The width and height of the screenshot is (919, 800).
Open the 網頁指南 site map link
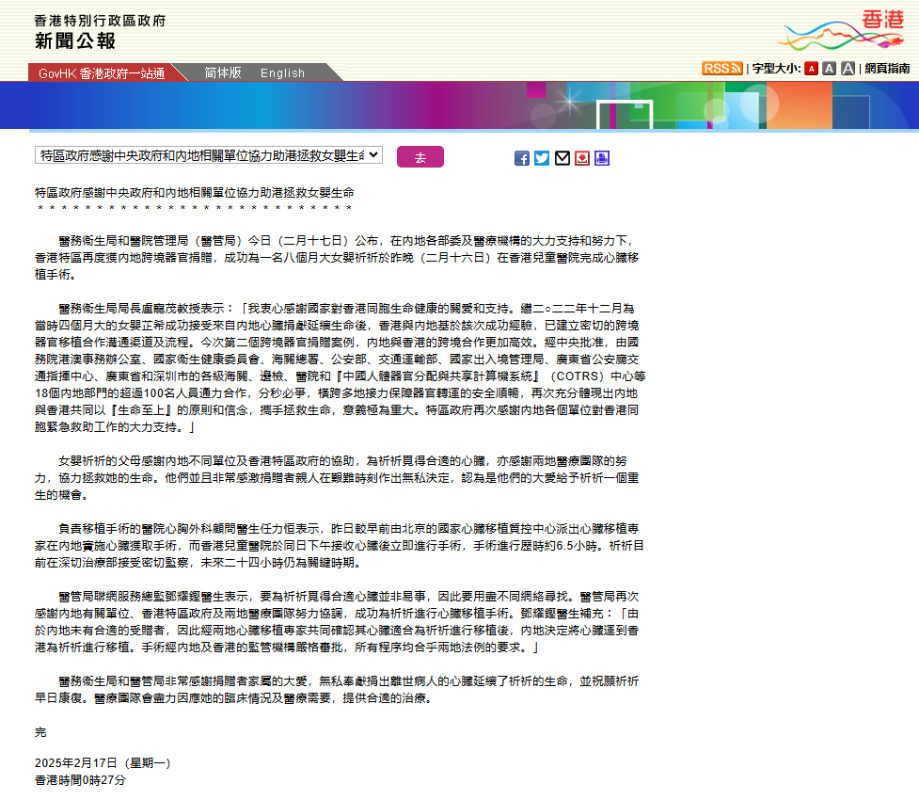887,69
